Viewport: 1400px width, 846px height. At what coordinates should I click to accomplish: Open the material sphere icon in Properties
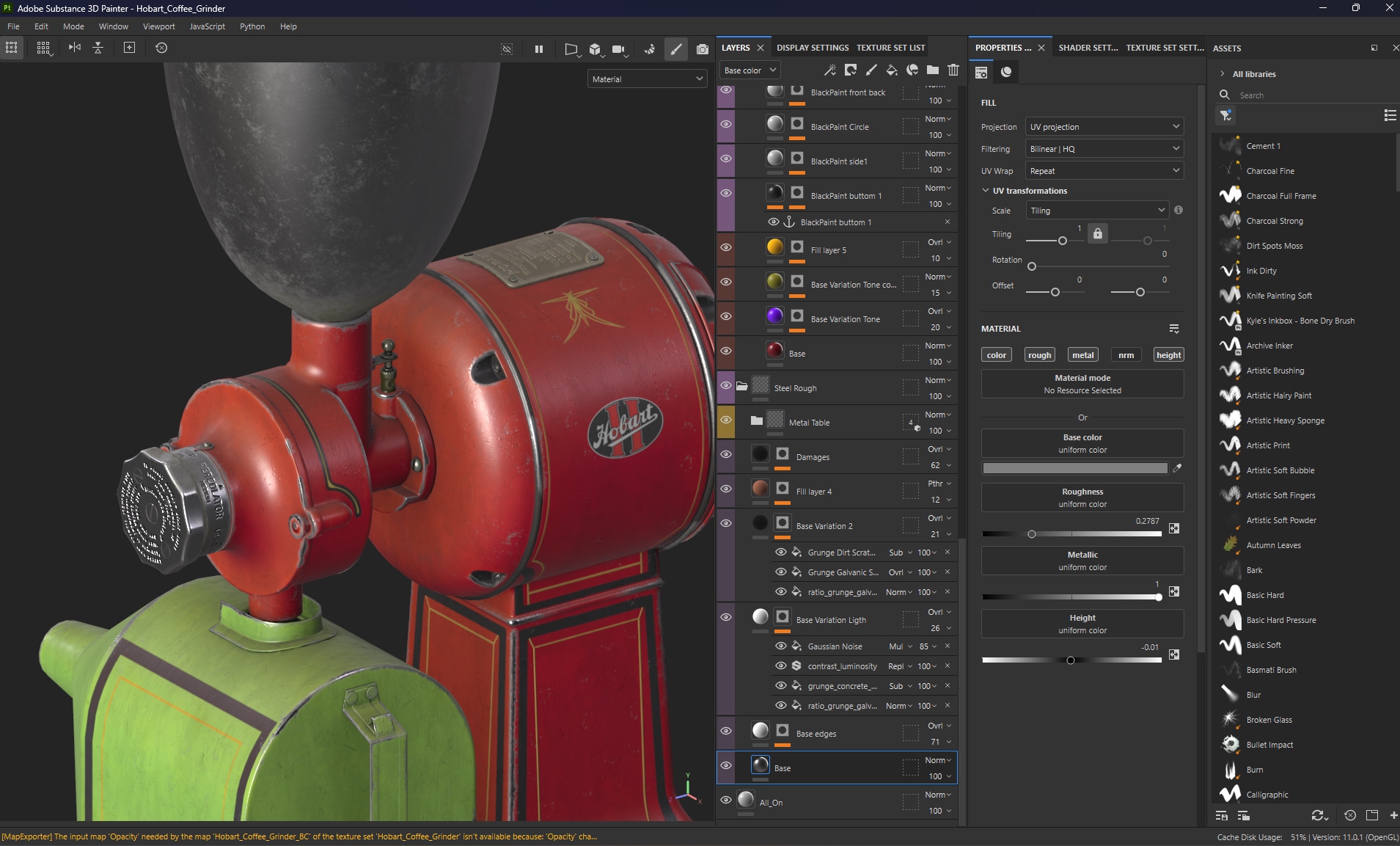1006,72
